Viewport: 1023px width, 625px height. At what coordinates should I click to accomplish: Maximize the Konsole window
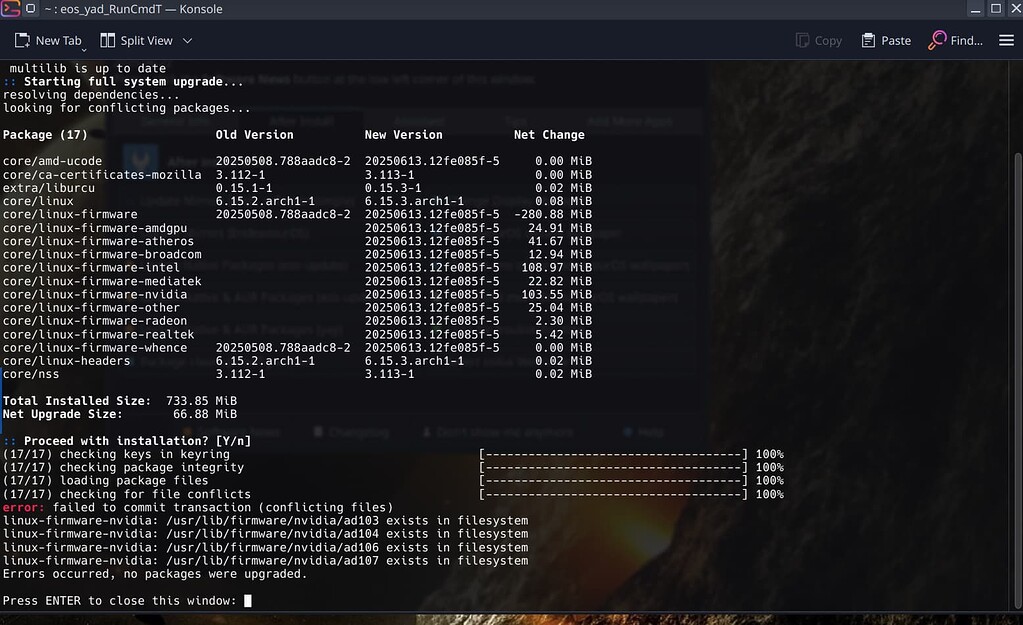pyautogui.click(x=994, y=9)
